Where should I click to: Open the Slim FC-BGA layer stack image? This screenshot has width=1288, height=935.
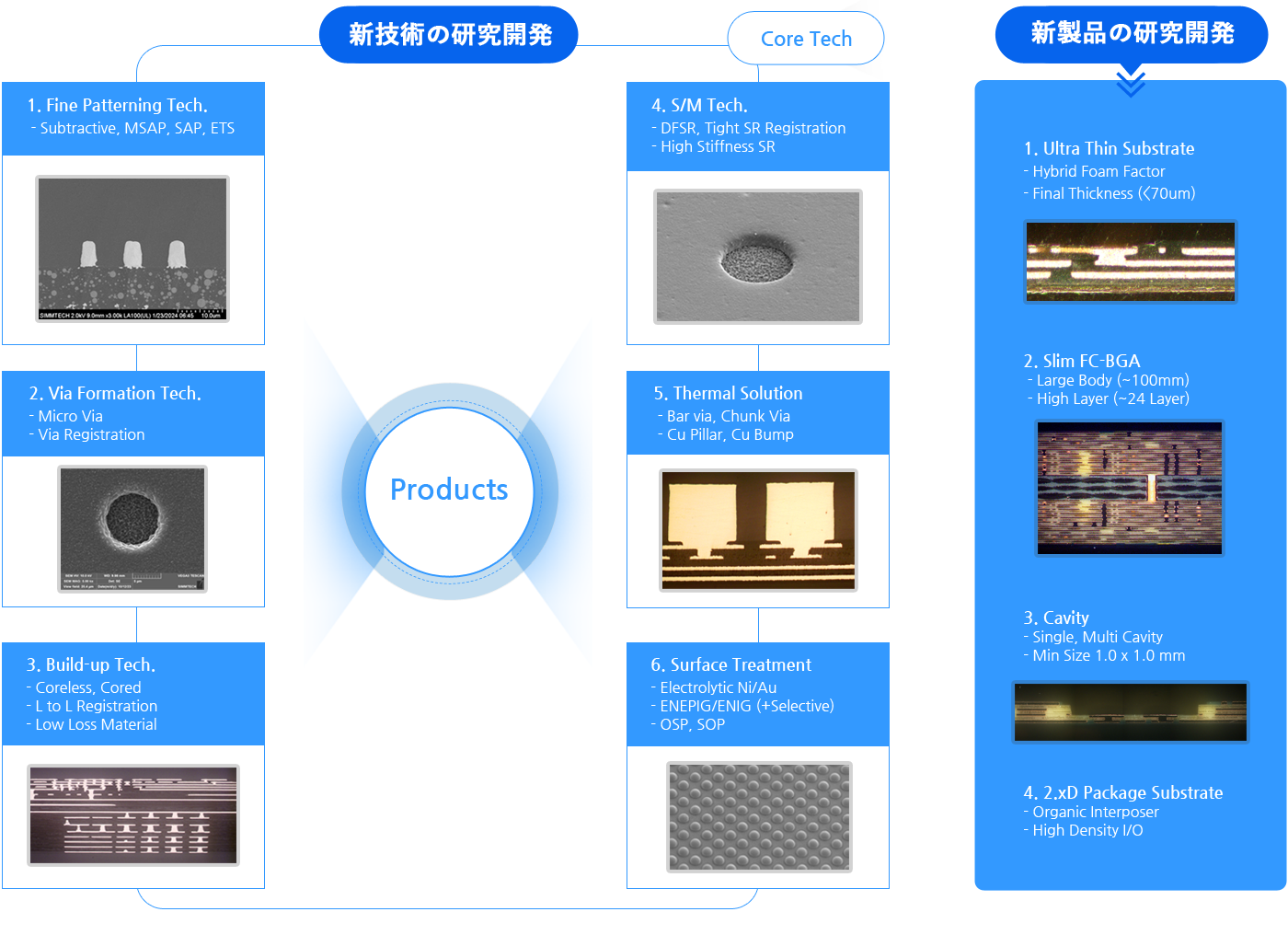[x=1130, y=488]
